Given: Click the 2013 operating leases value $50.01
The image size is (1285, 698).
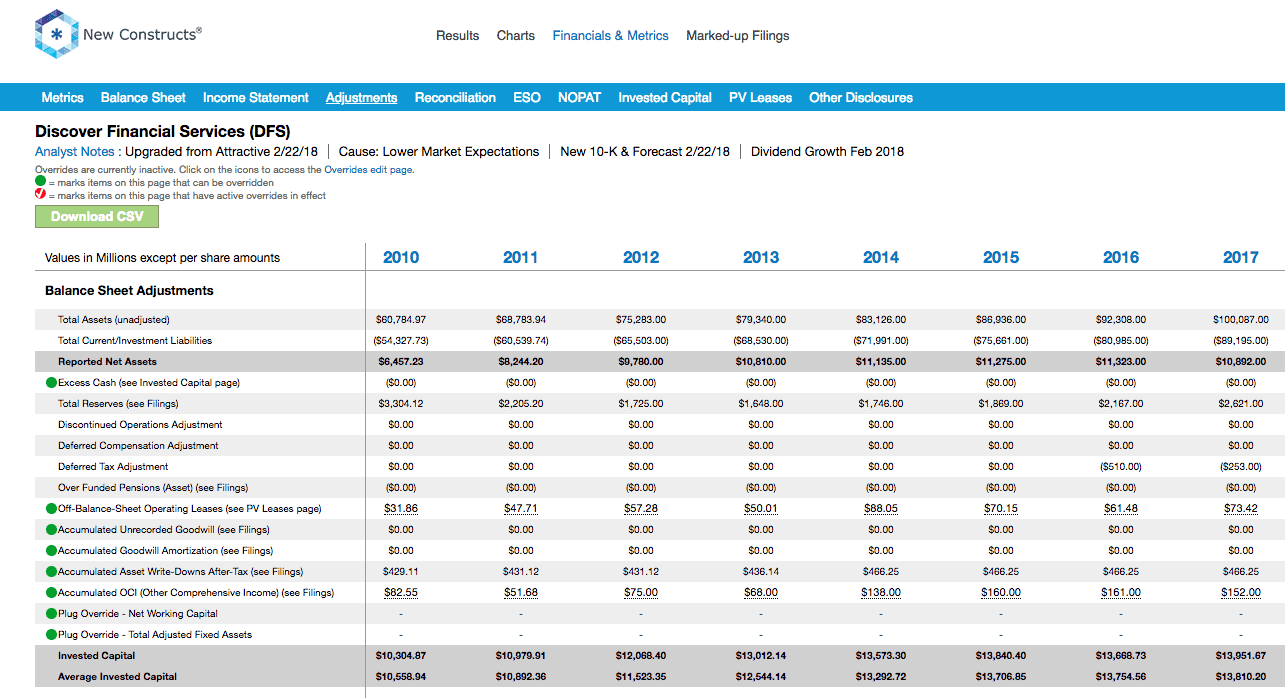Looking at the screenshot, I should [x=761, y=509].
